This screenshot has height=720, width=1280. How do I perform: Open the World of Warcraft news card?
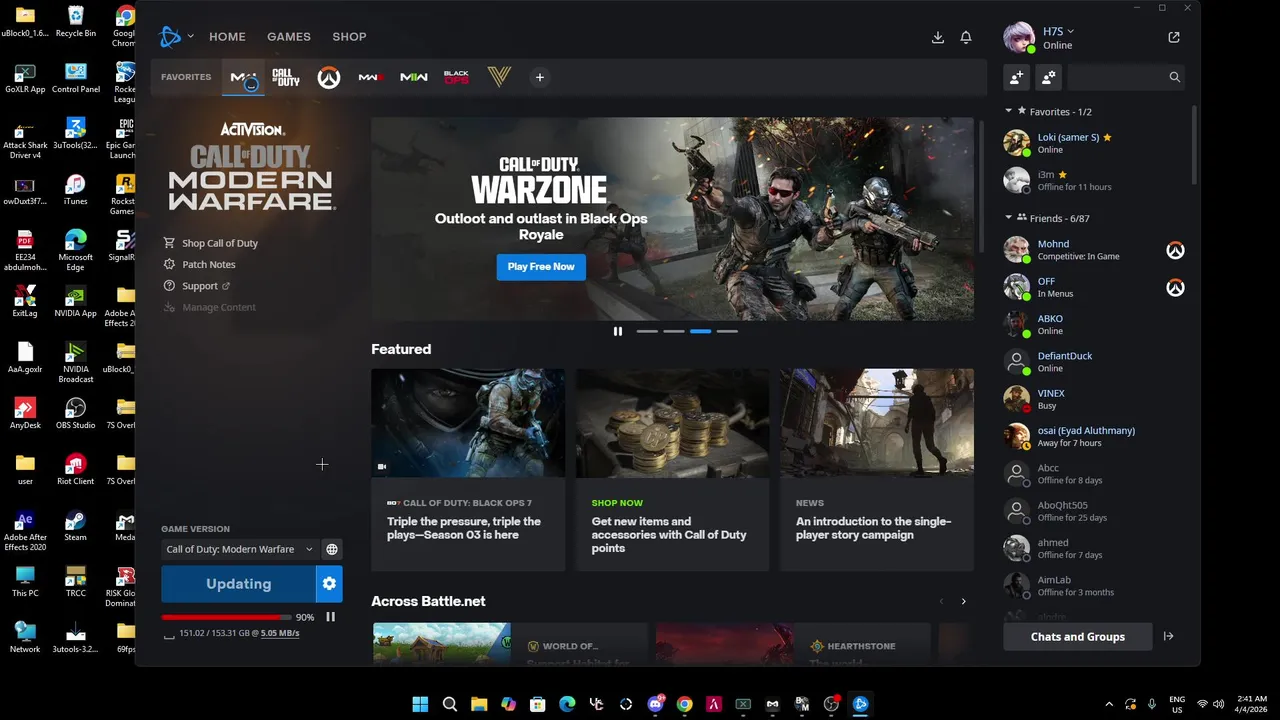510,643
